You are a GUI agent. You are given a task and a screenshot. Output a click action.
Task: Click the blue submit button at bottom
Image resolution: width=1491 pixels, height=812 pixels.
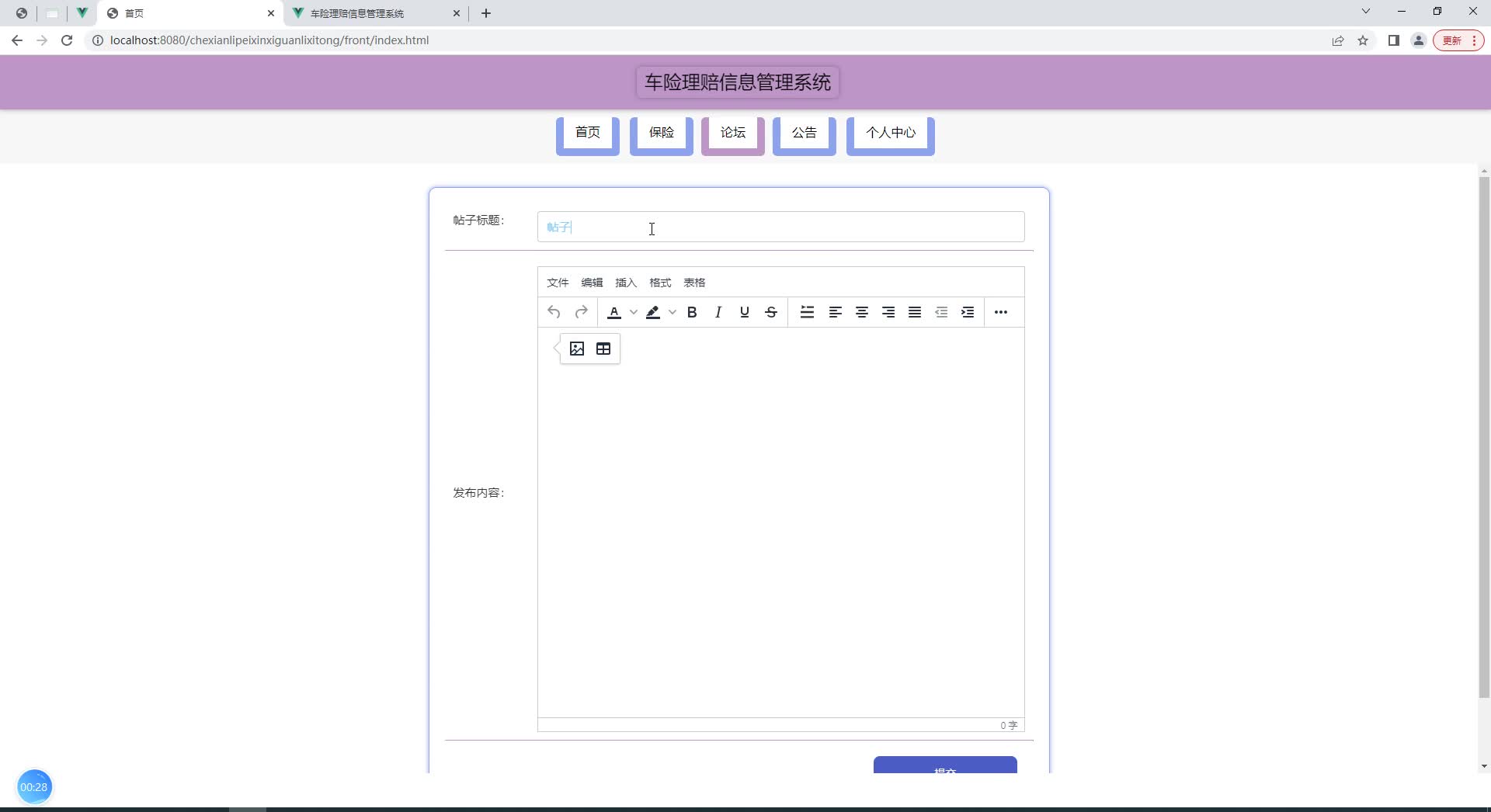tap(945, 765)
